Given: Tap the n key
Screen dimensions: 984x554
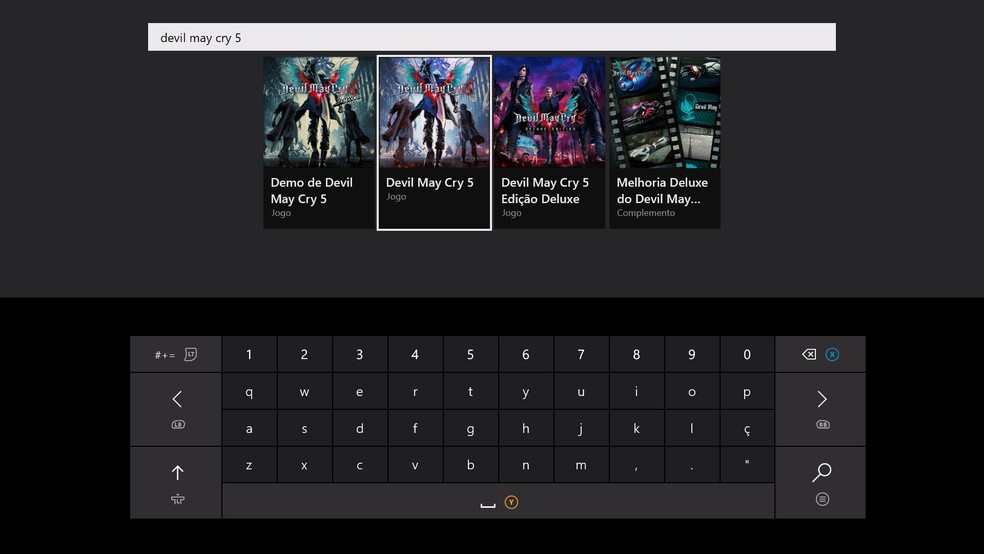Looking at the screenshot, I should tap(526, 465).
